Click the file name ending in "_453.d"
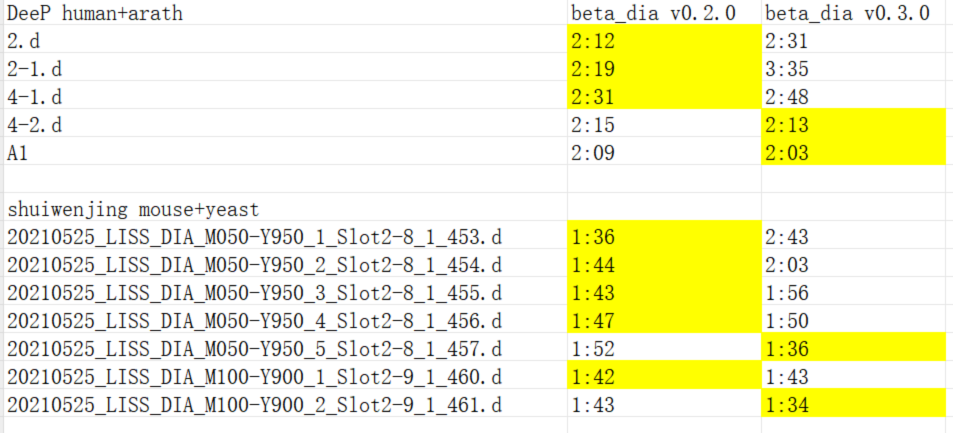Screen dimensions: 953x433 point(254,238)
